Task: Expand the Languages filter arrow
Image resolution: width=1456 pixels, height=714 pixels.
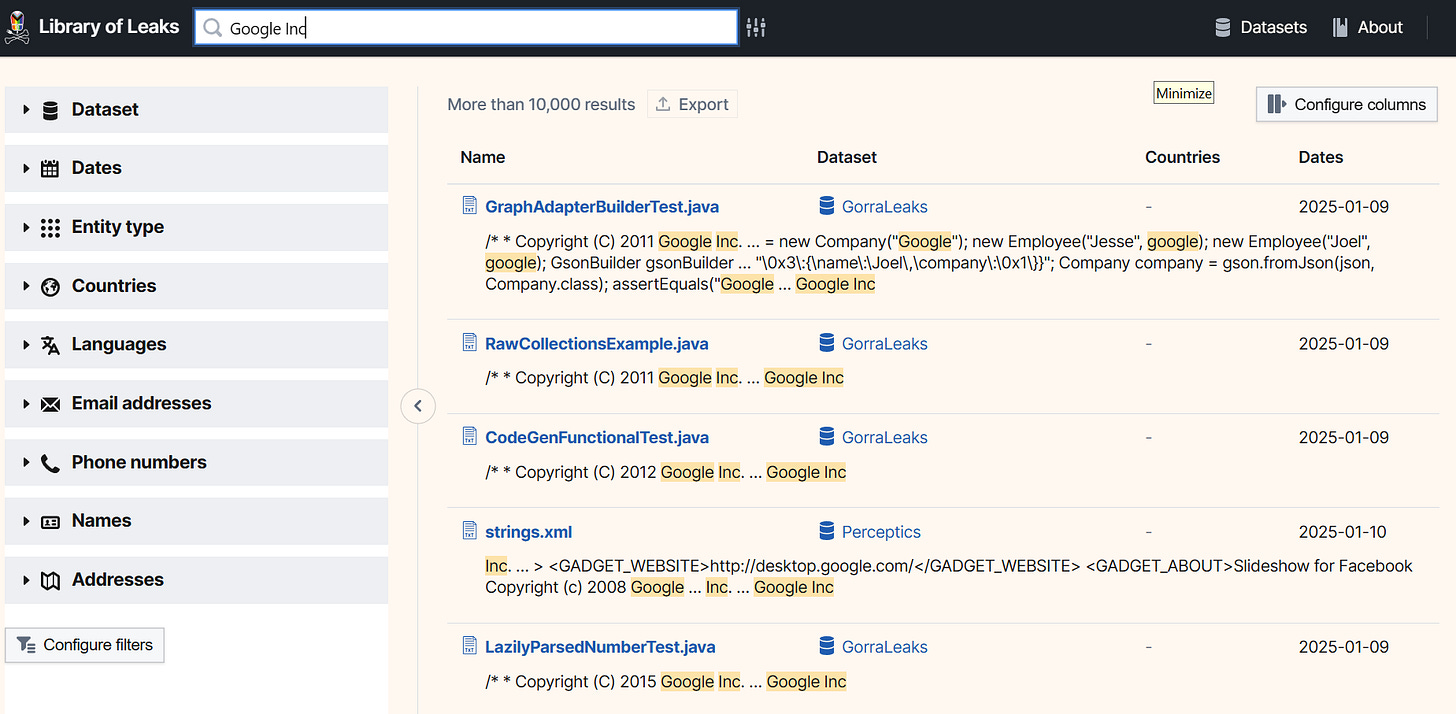Action: tap(26, 345)
